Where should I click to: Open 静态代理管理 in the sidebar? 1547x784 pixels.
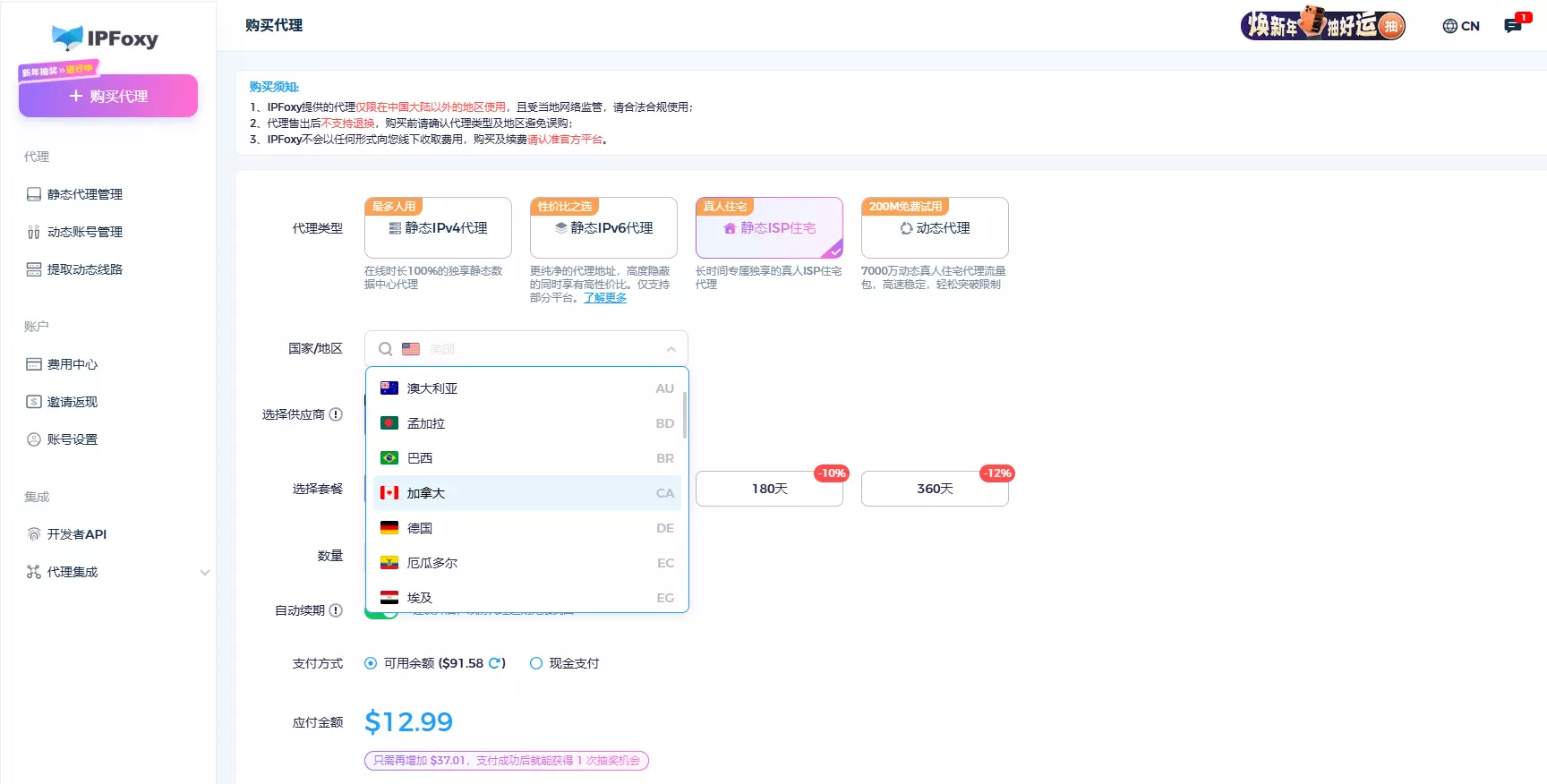[84, 194]
